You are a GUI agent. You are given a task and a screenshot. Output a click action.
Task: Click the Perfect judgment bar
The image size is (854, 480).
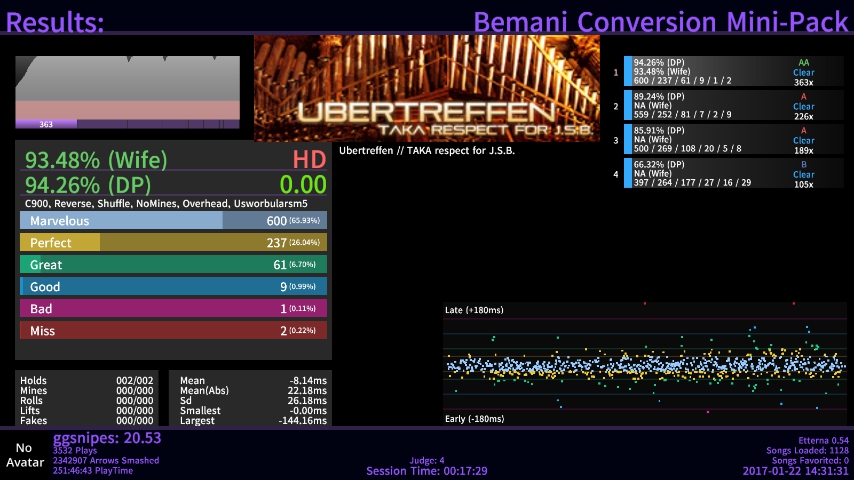click(173, 243)
